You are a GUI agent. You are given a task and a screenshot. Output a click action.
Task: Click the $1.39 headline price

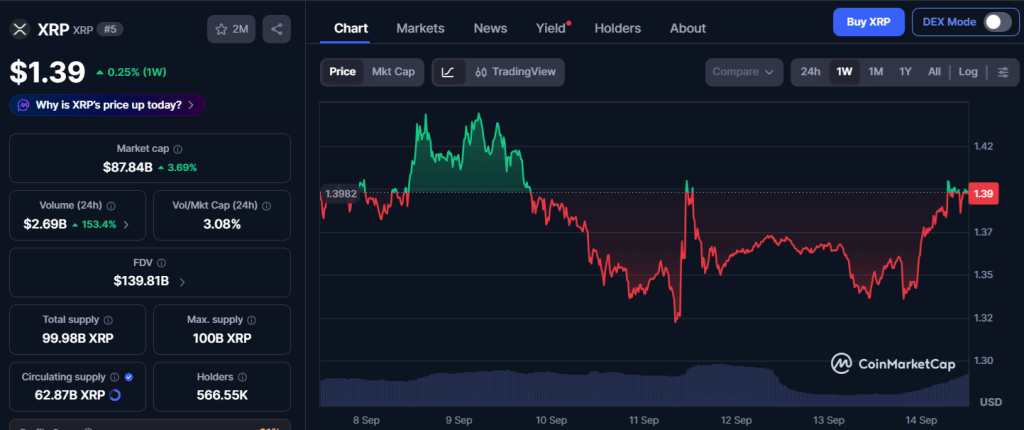tap(48, 72)
